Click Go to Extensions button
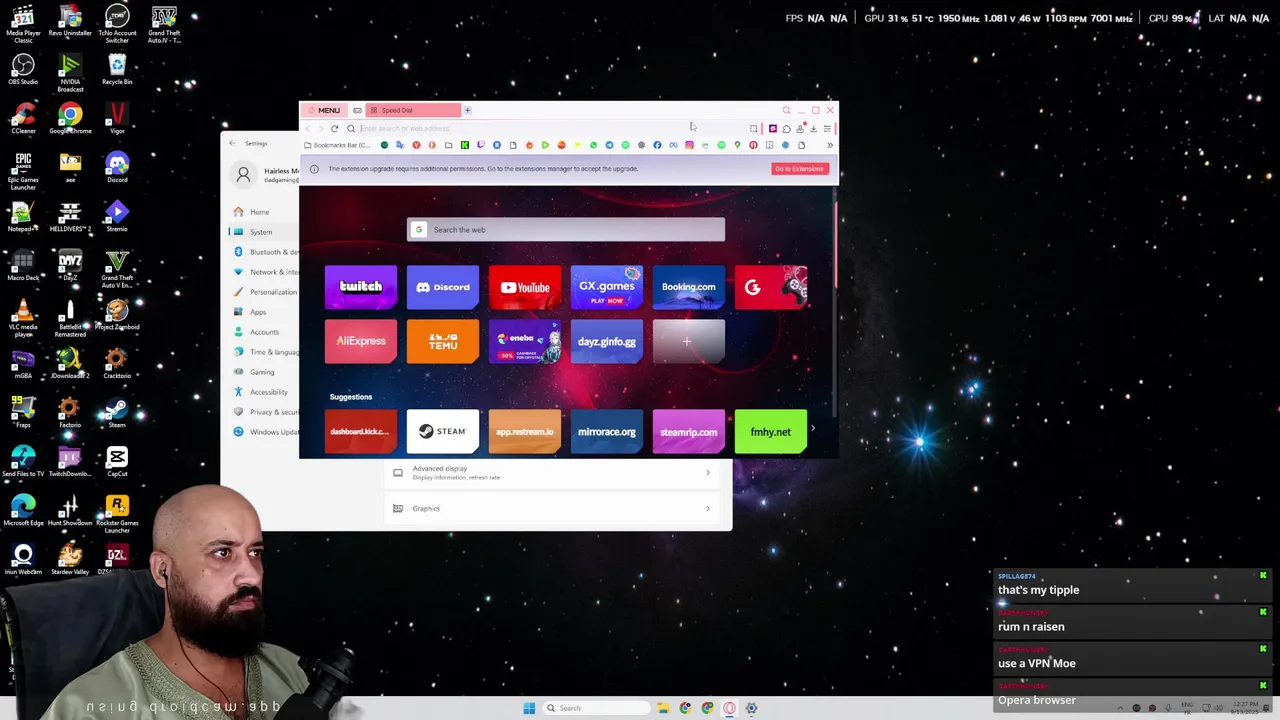 799,168
